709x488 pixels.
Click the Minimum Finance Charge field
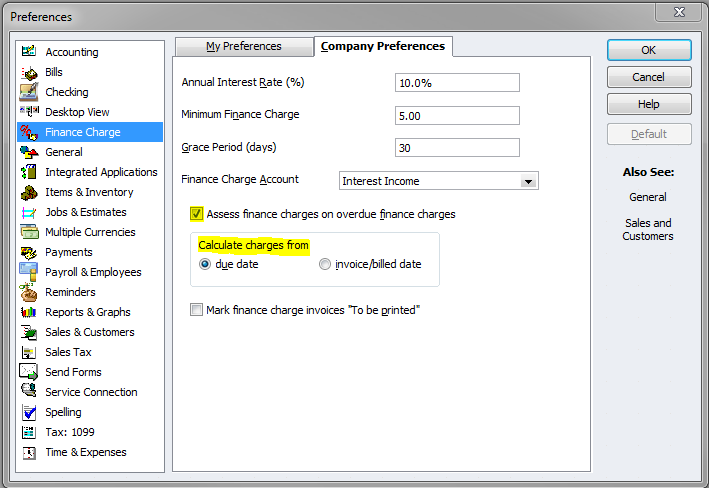(457, 116)
